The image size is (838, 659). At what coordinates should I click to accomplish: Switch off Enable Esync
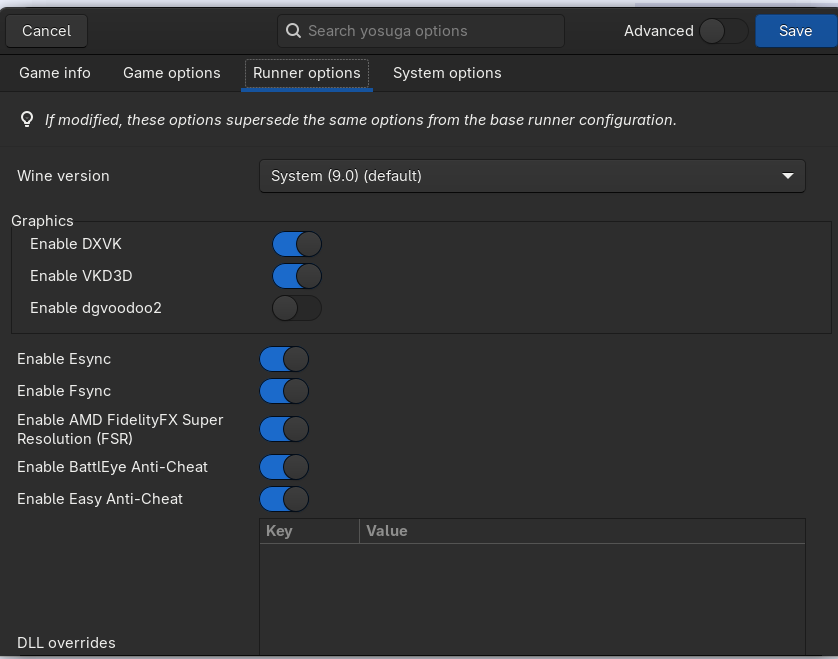click(x=284, y=359)
